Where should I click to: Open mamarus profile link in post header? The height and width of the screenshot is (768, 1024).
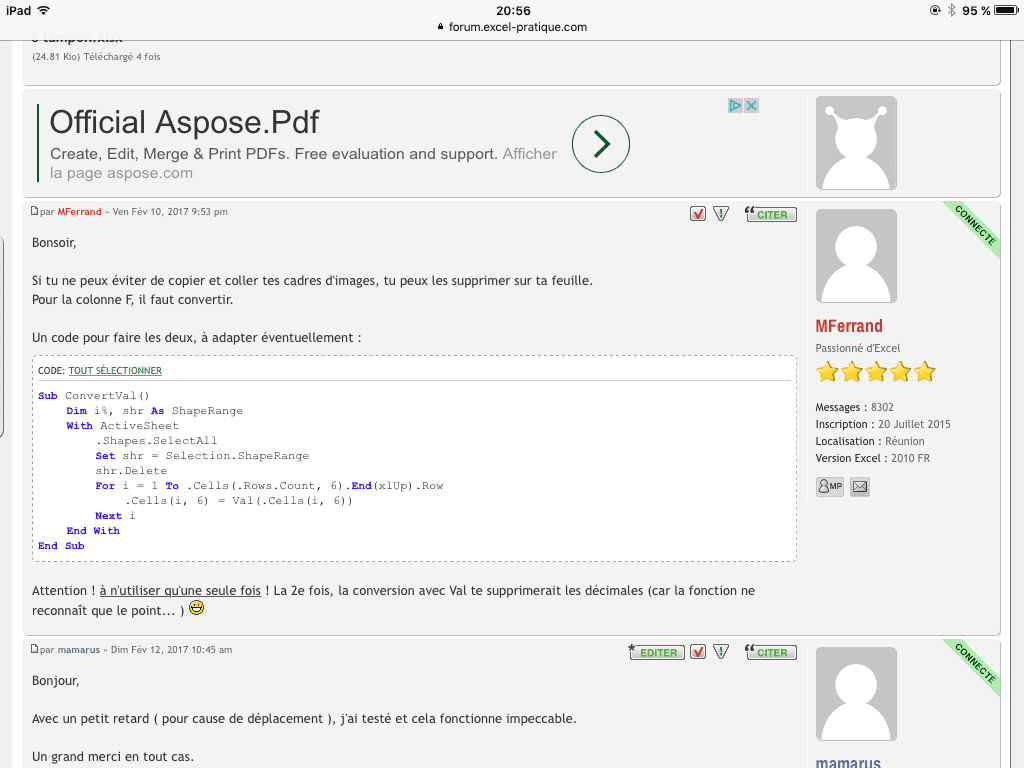click(x=79, y=650)
